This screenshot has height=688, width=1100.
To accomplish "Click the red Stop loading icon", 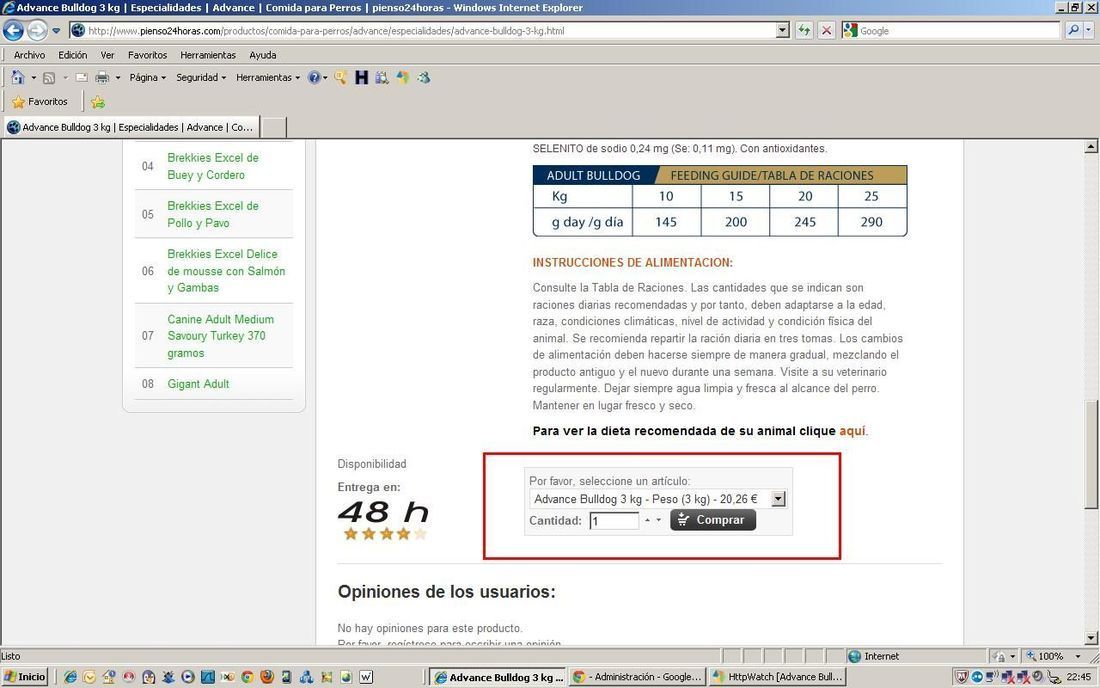I will [x=827, y=31].
